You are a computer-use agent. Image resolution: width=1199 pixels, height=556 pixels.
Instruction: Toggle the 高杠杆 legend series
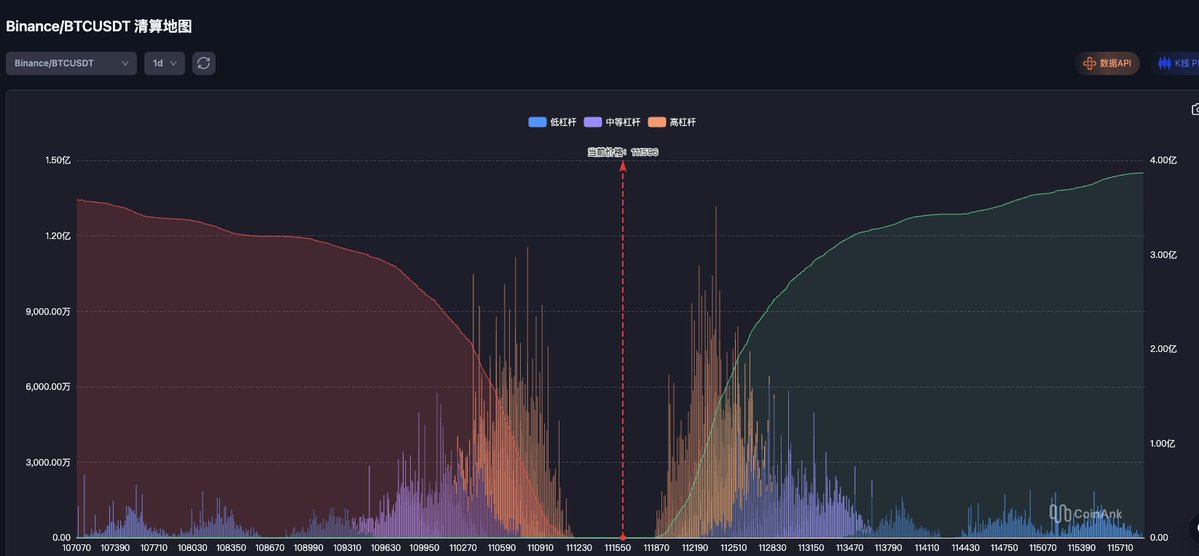click(671, 122)
